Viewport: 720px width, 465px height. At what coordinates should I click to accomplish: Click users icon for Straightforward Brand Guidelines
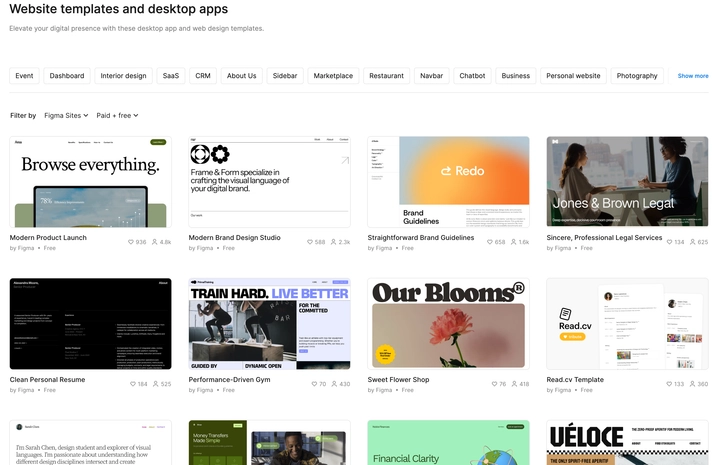(513, 242)
